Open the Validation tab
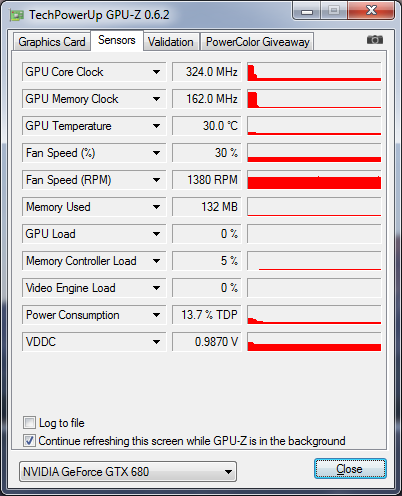 pos(171,42)
